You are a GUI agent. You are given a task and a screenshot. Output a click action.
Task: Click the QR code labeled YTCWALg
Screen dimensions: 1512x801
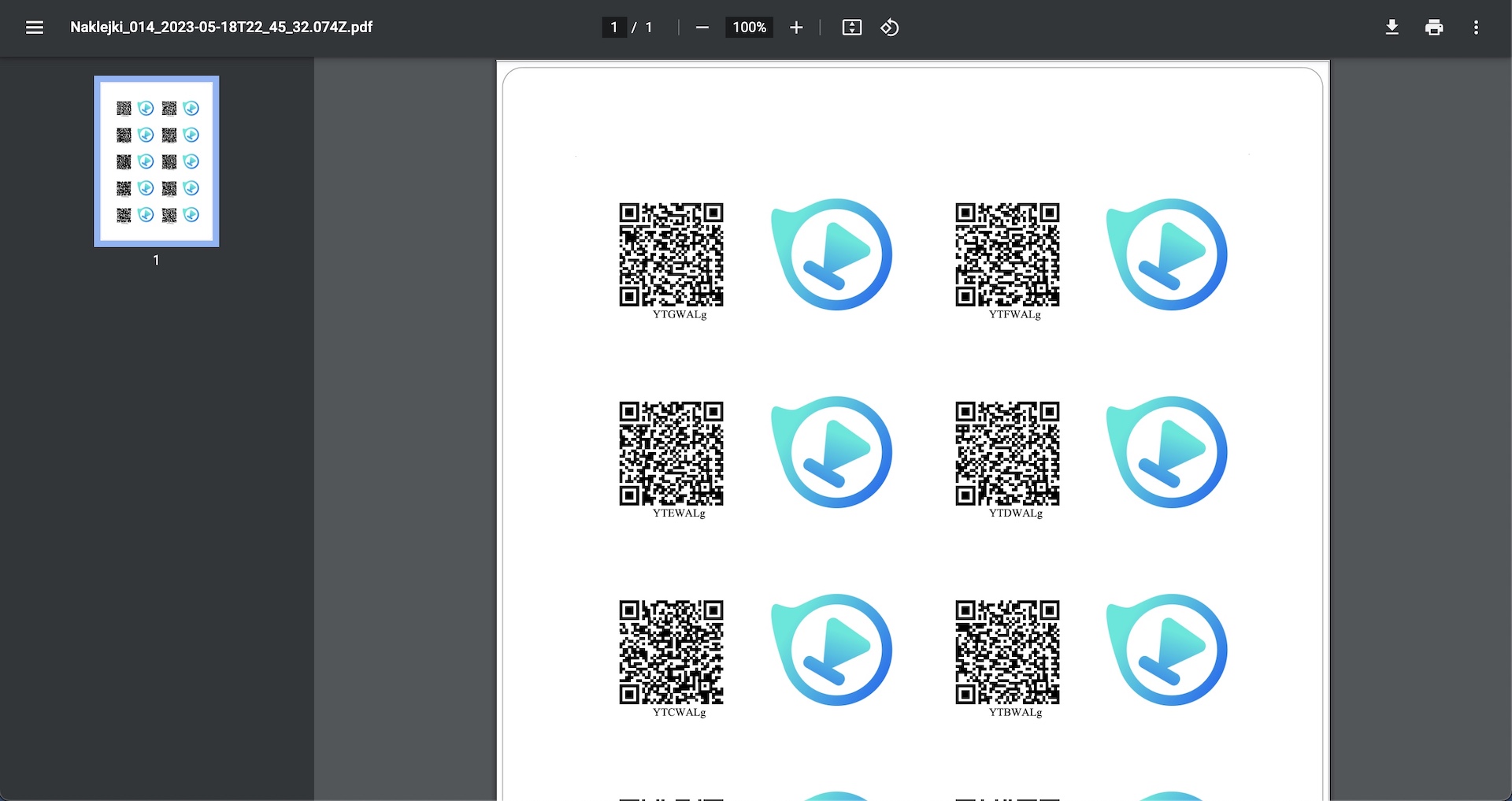pos(671,652)
